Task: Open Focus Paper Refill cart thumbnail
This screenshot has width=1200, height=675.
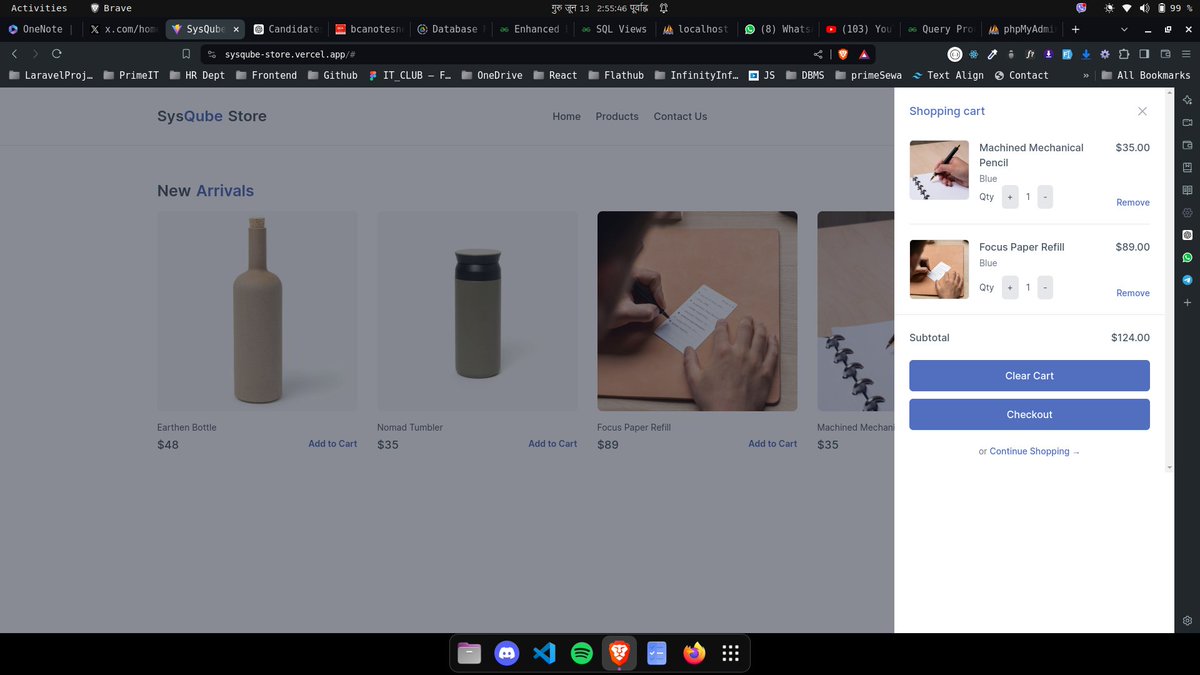Action: 939,269
